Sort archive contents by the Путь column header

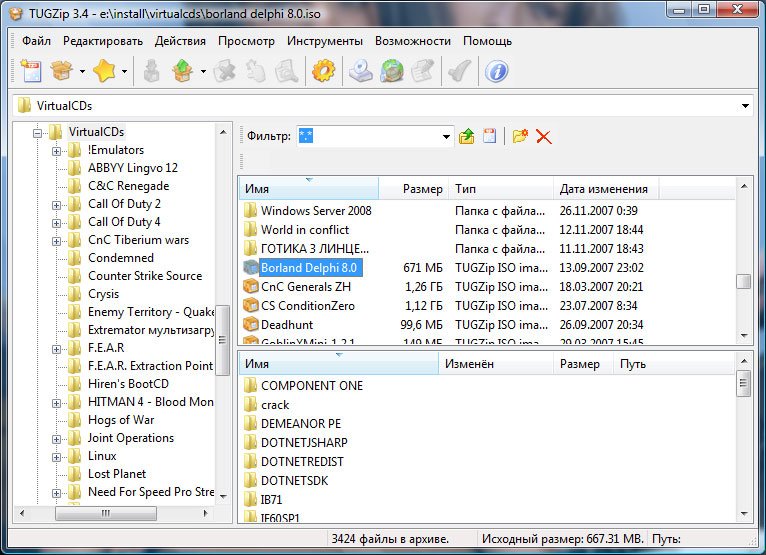coord(674,363)
